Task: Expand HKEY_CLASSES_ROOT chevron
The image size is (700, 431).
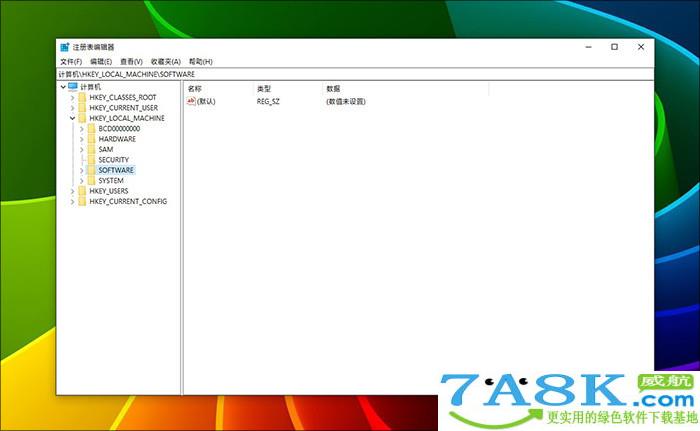Action: (72, 97)
